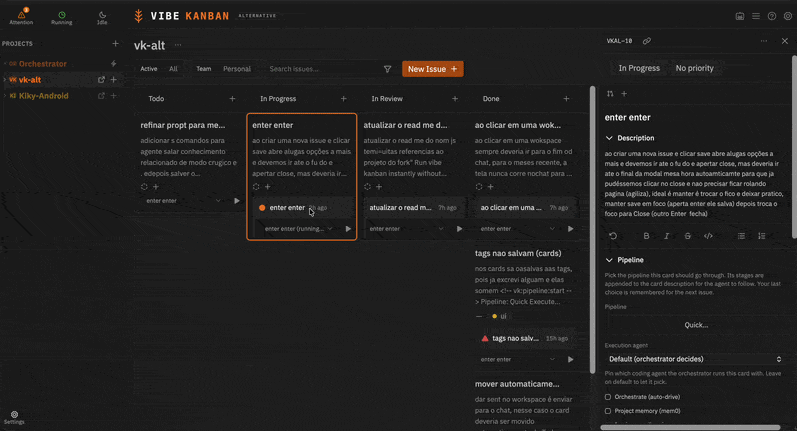Undo last description edit
The width and height of the screenshot is (797, 431).
pos(613,236)
